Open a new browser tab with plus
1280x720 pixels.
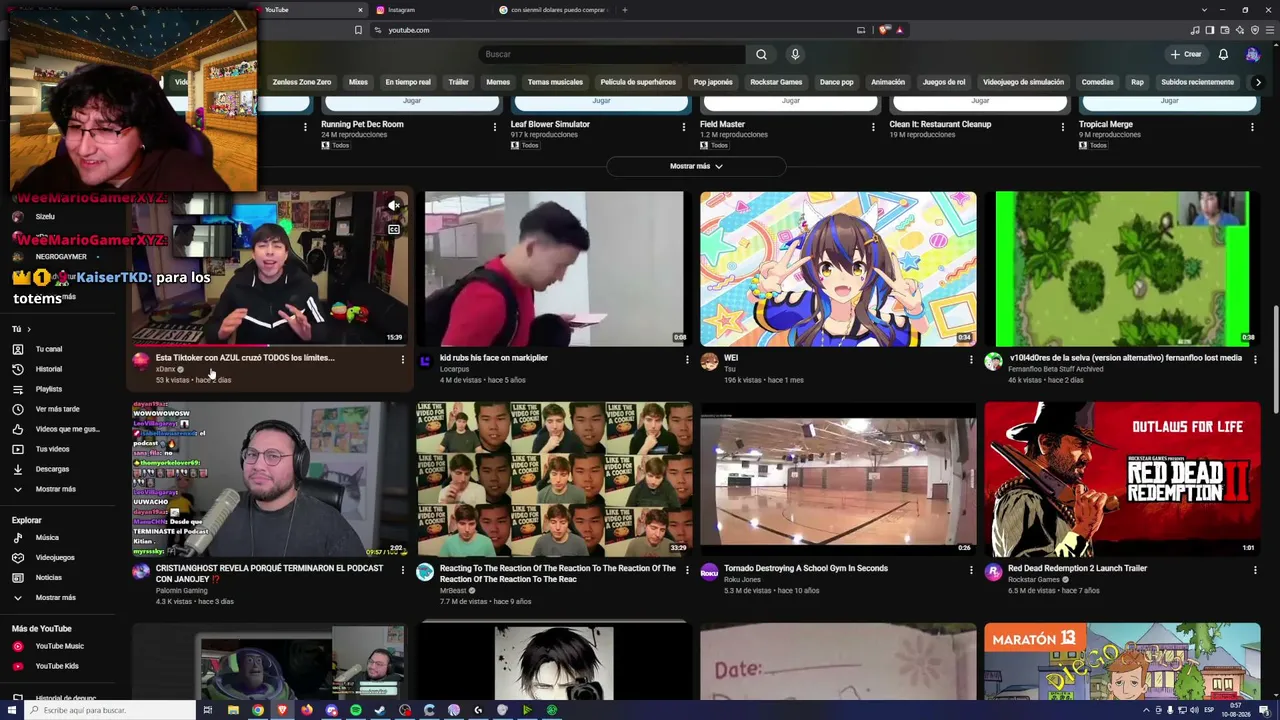pyautogui.click(x=625, y=10)
